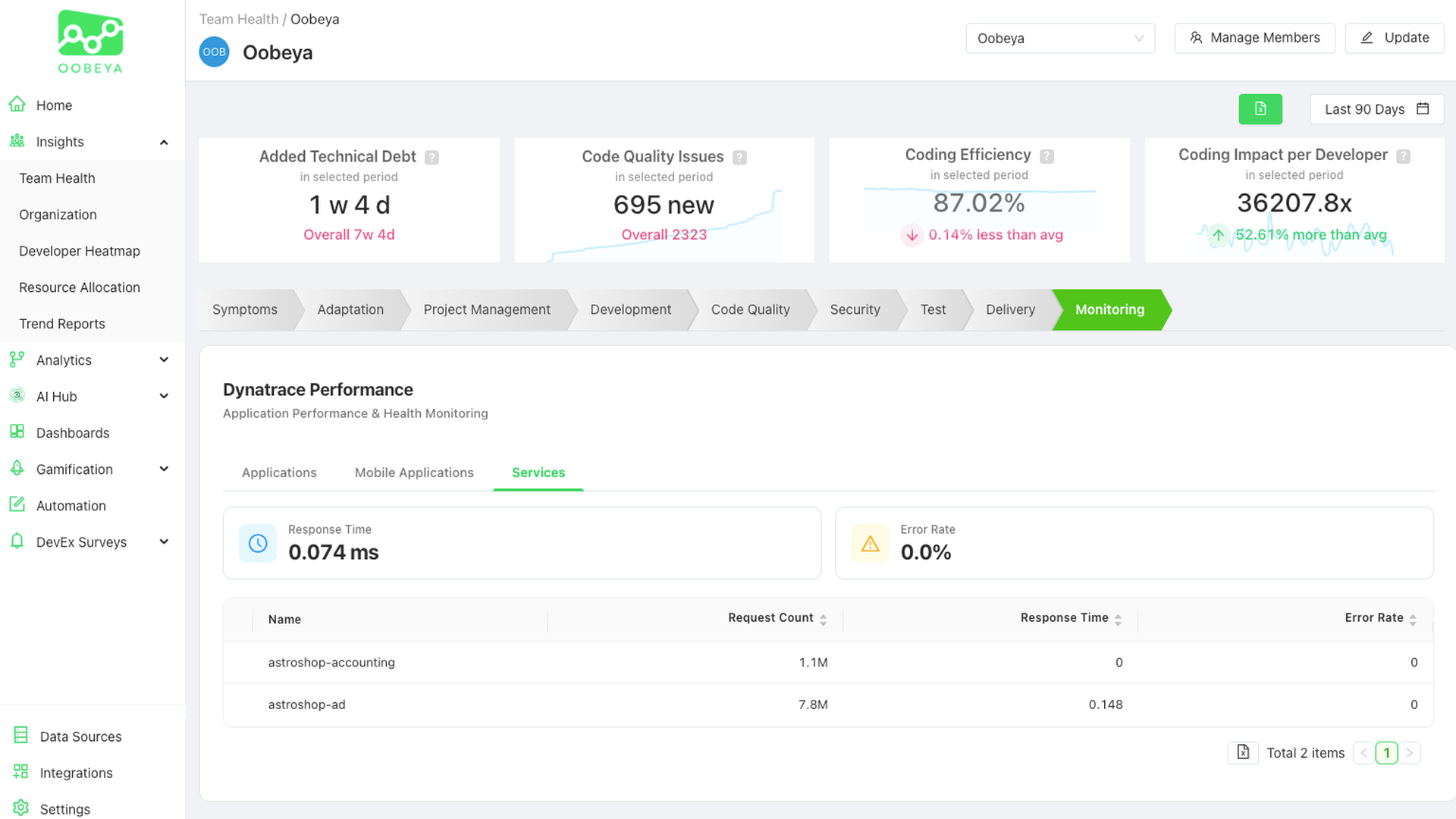Open the Oobeya team selector dropdown
The image size is (1456, 819).
(1060, 38)
